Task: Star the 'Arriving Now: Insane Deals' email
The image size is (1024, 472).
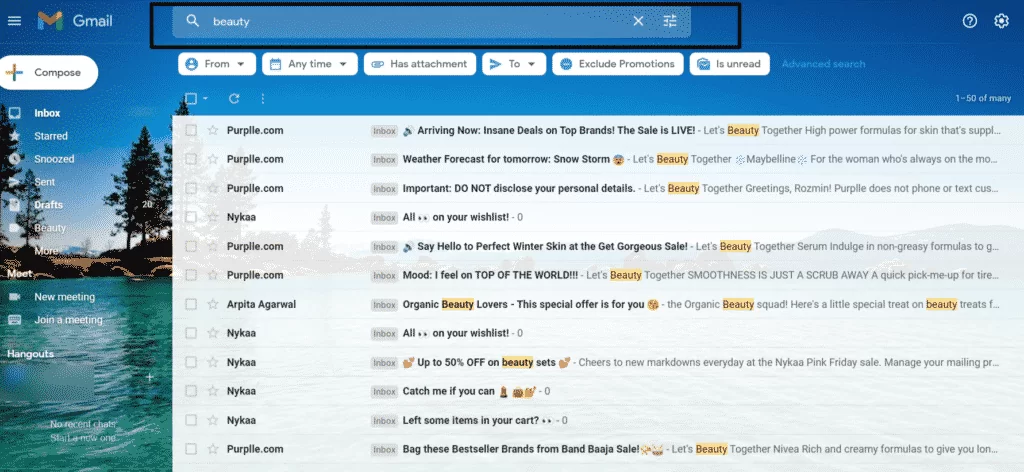Action: (x=213, y=130)
